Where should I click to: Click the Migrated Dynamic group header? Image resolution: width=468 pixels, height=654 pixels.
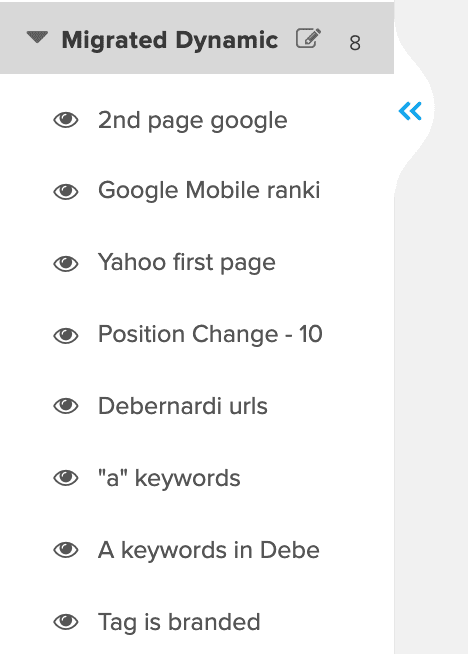point(197,38)
